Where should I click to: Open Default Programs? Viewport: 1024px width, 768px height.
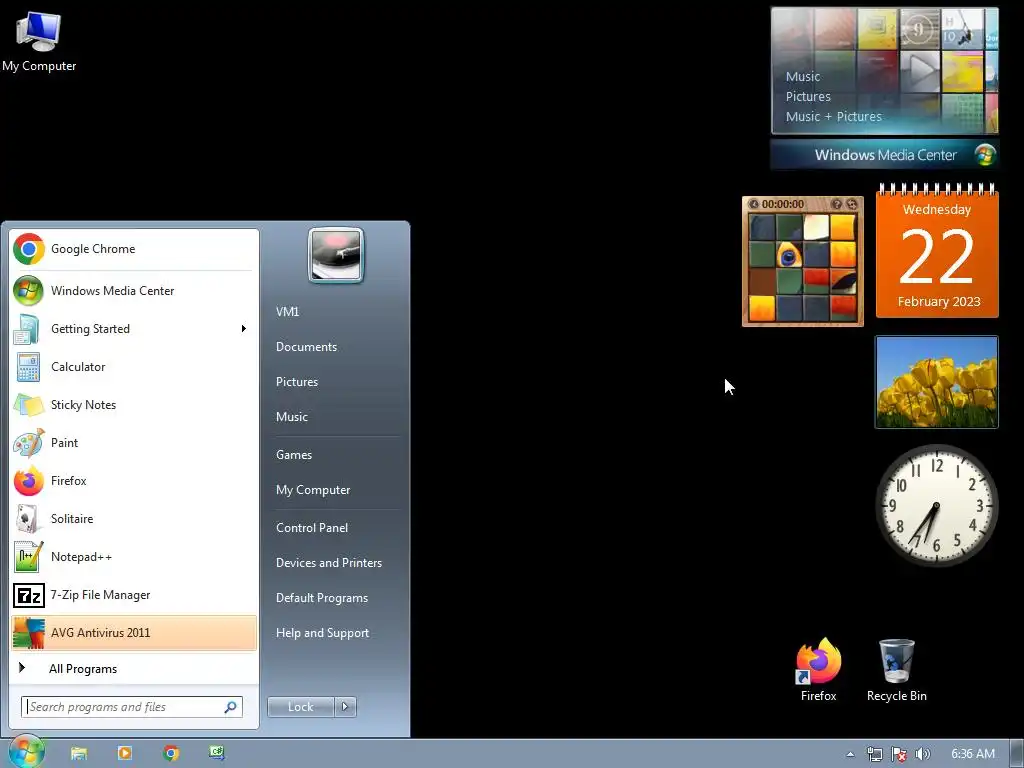coord(321,598)
